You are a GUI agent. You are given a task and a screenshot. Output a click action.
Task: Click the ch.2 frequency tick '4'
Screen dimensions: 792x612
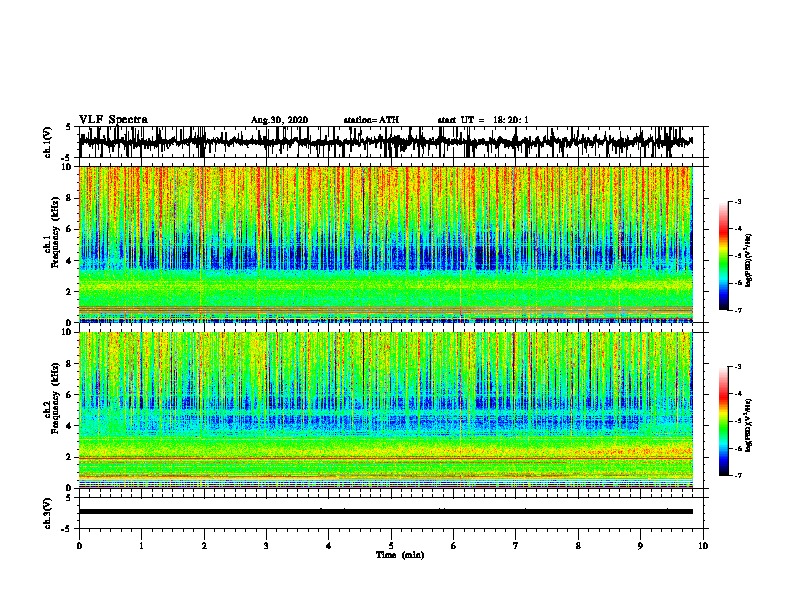[x=71, y=426]
